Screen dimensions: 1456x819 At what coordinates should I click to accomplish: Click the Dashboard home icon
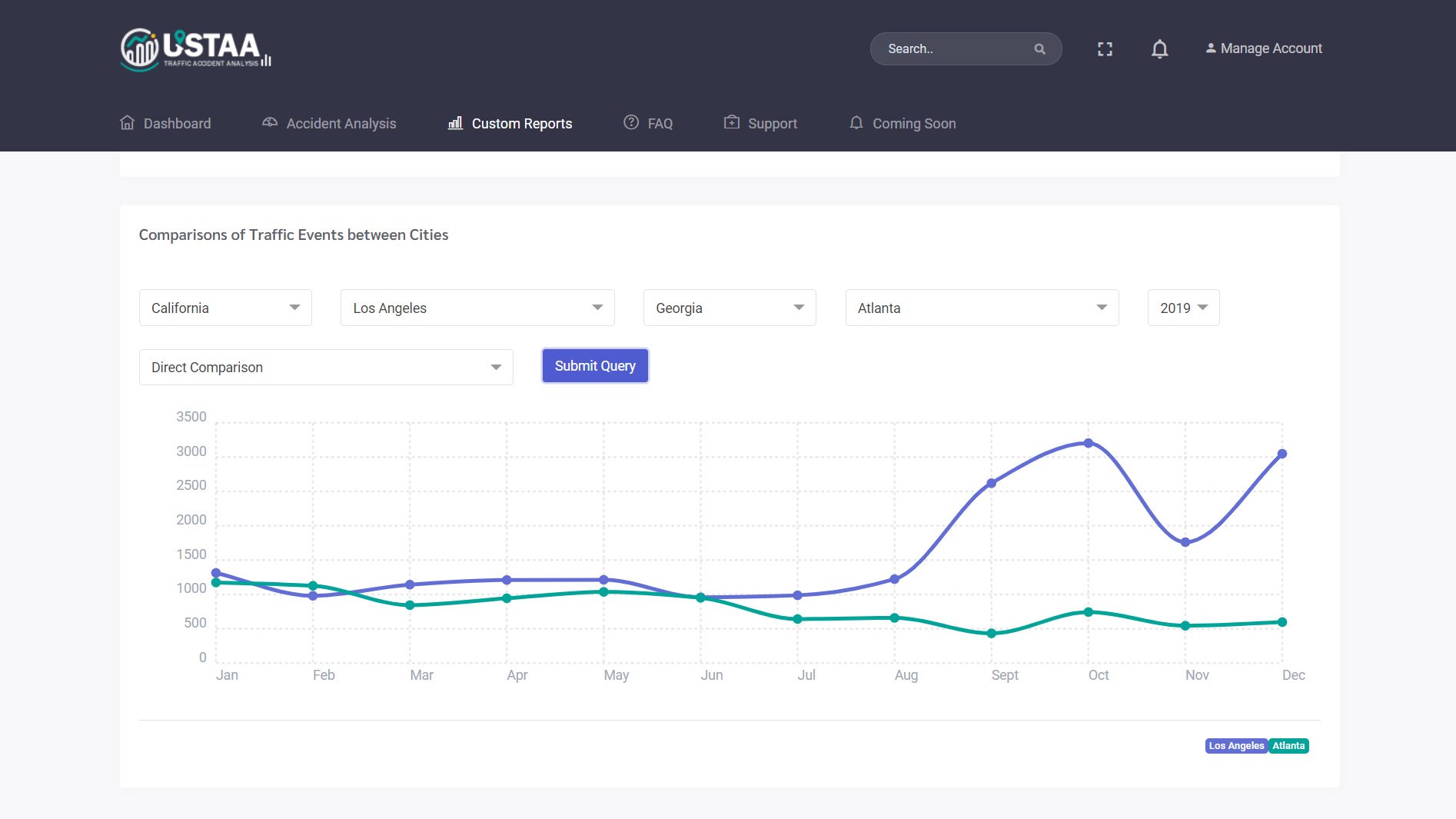(x=128, y=123)
